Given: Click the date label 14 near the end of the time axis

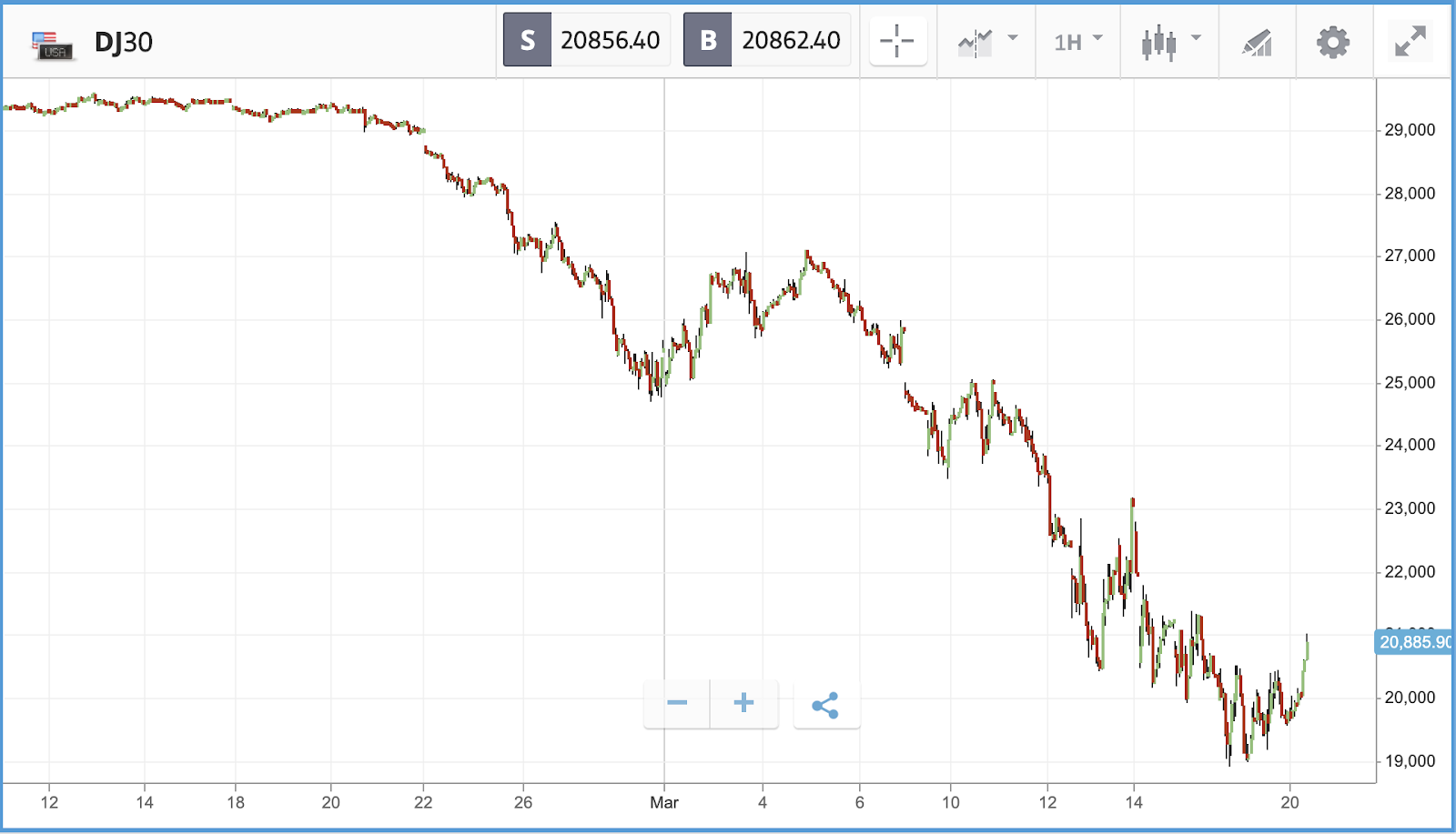Looking at the screenshot, I should 1133,802.
